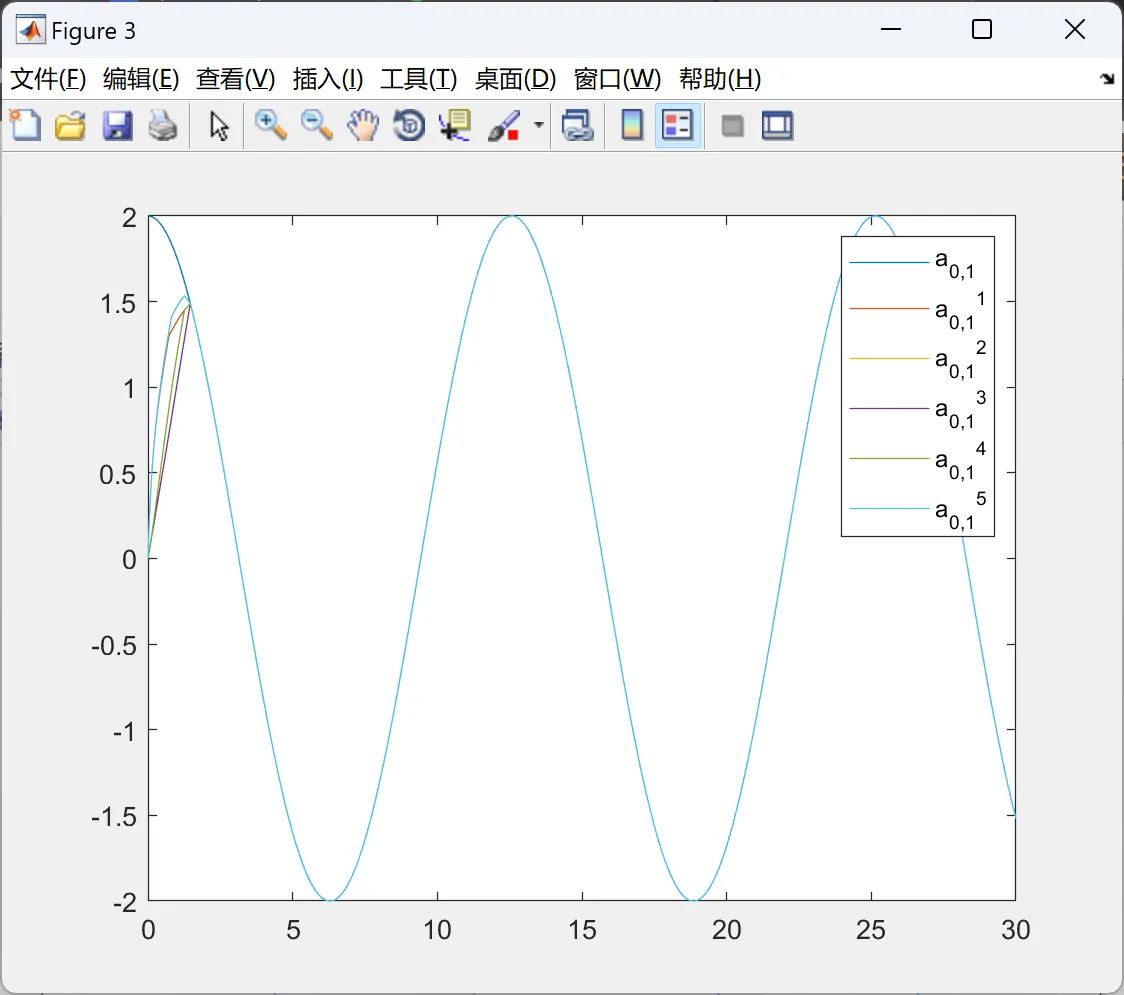Select the a0,1 superscript 3 legend entry
This screenshot has height=995, width=1124.
(x=918, y=409)
